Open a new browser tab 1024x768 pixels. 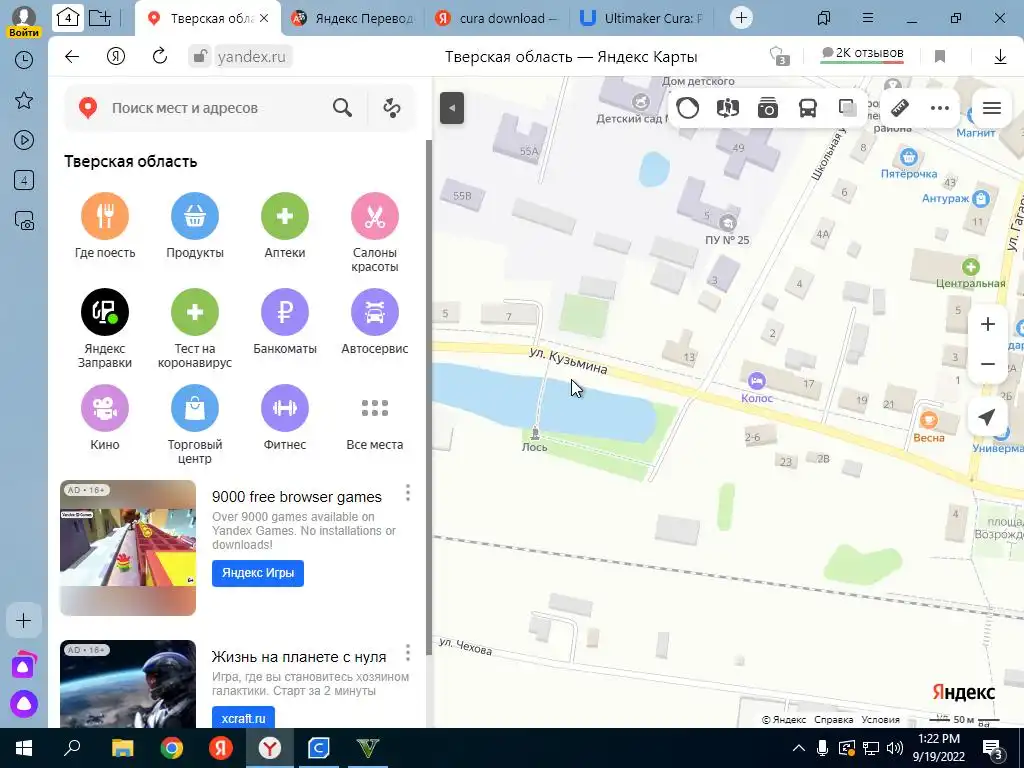741,18
